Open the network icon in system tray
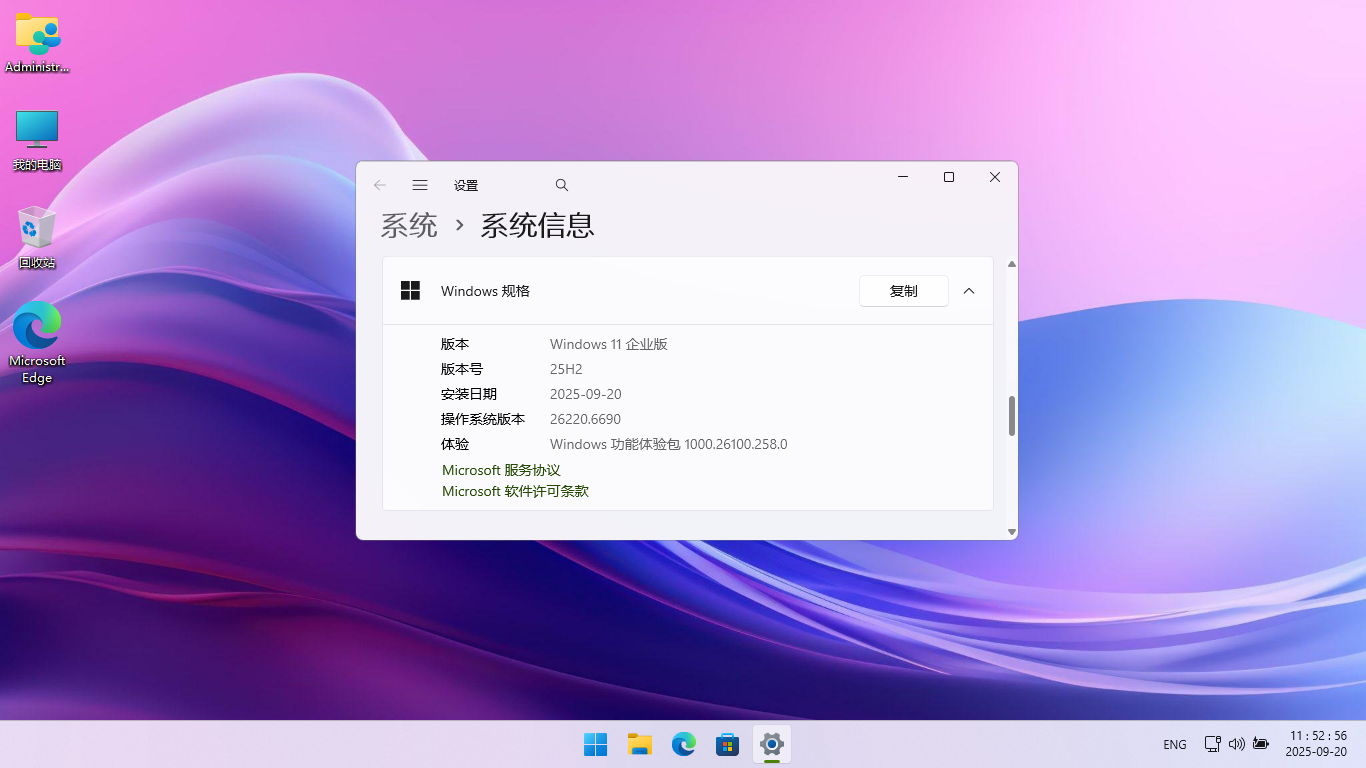The height and width of the screenshot is (768, 1366). [x=1212, y=744]
